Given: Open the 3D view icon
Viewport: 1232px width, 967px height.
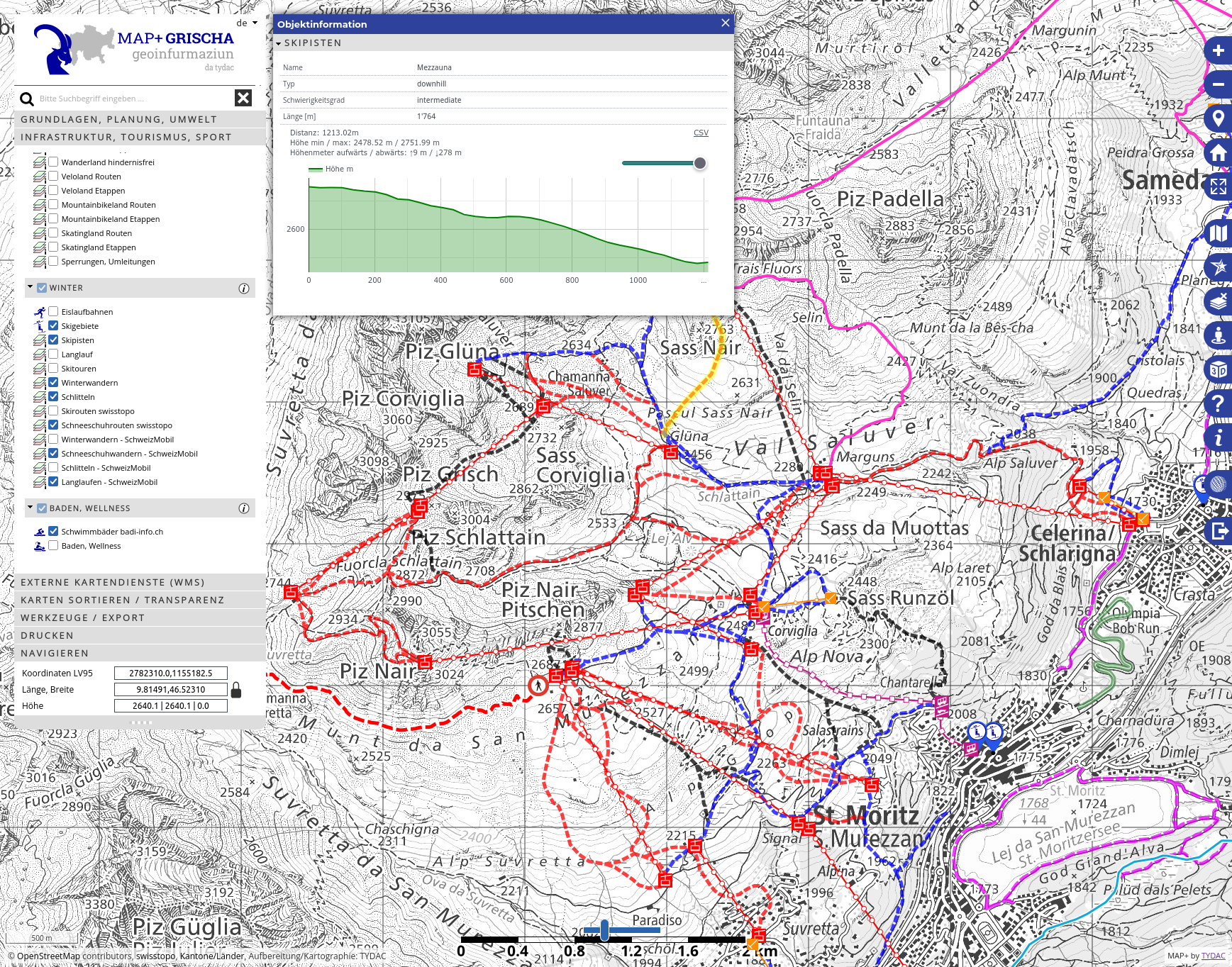Looking at the screenshot, I should click(1218, 369).
